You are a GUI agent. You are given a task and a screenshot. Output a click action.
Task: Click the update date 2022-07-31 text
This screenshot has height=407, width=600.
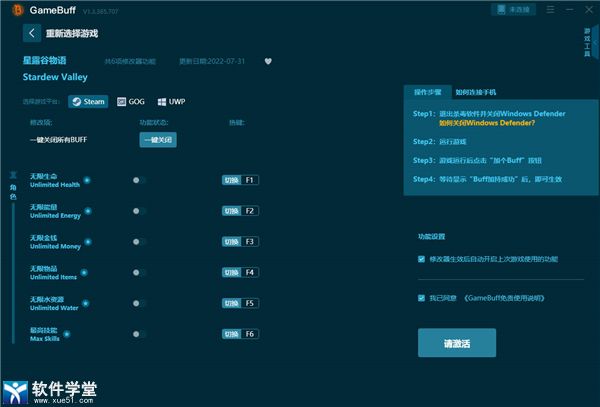[x=212, y=61]
